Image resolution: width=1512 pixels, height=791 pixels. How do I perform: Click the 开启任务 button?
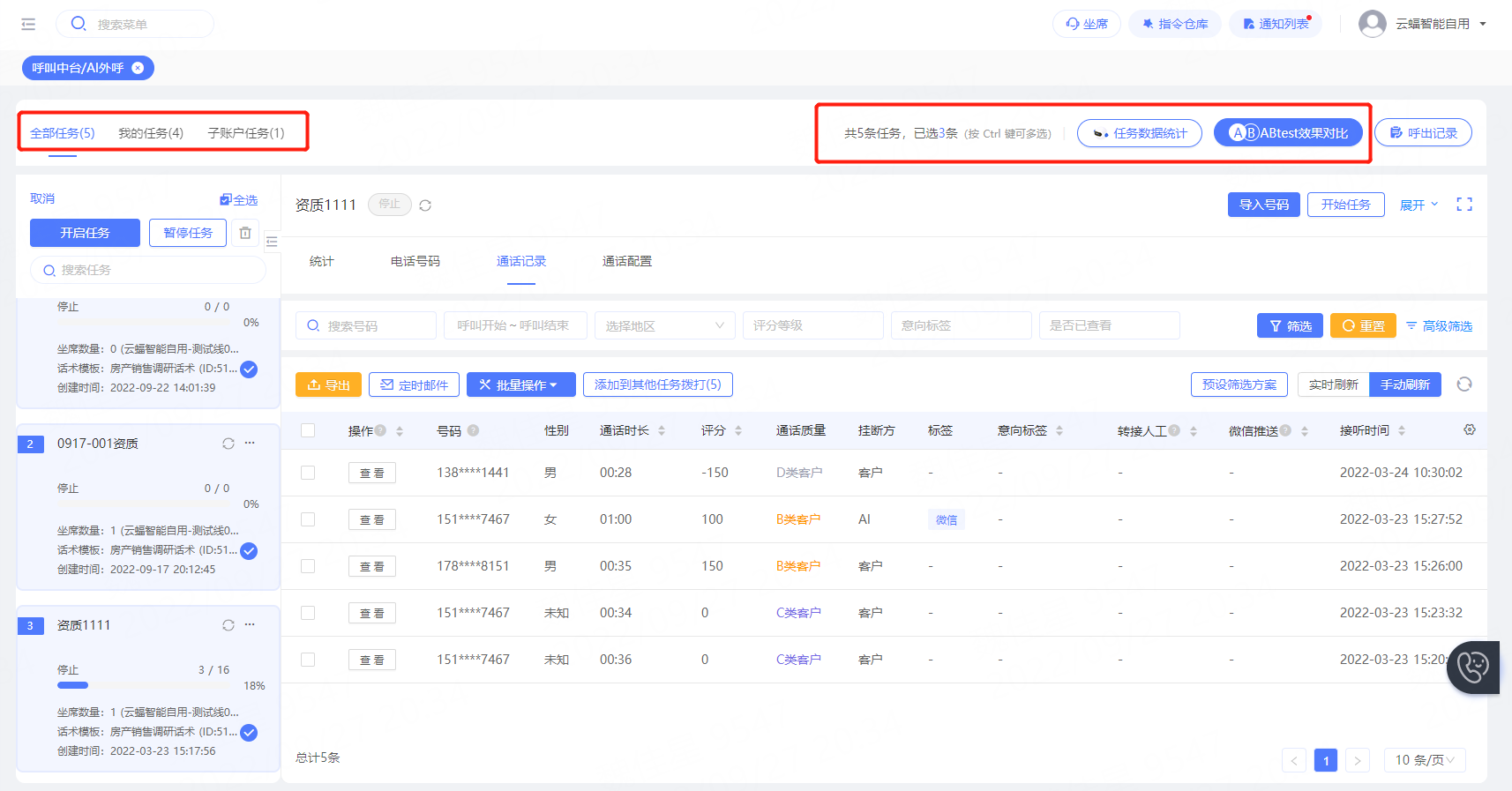[x=85, y=233]
